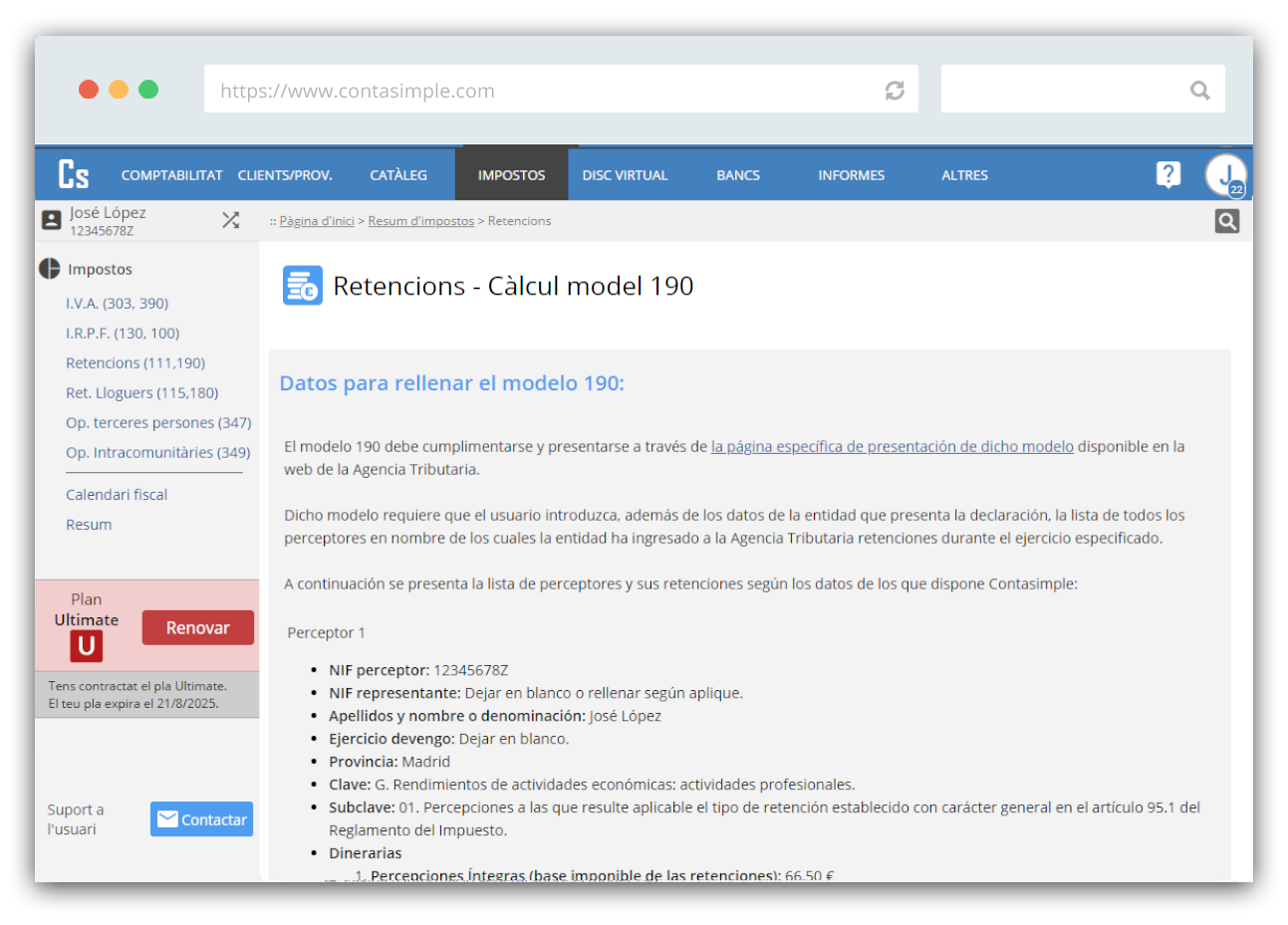
Task: Click the 'Provincia: Madrid' line
Action: pos(389,762)
